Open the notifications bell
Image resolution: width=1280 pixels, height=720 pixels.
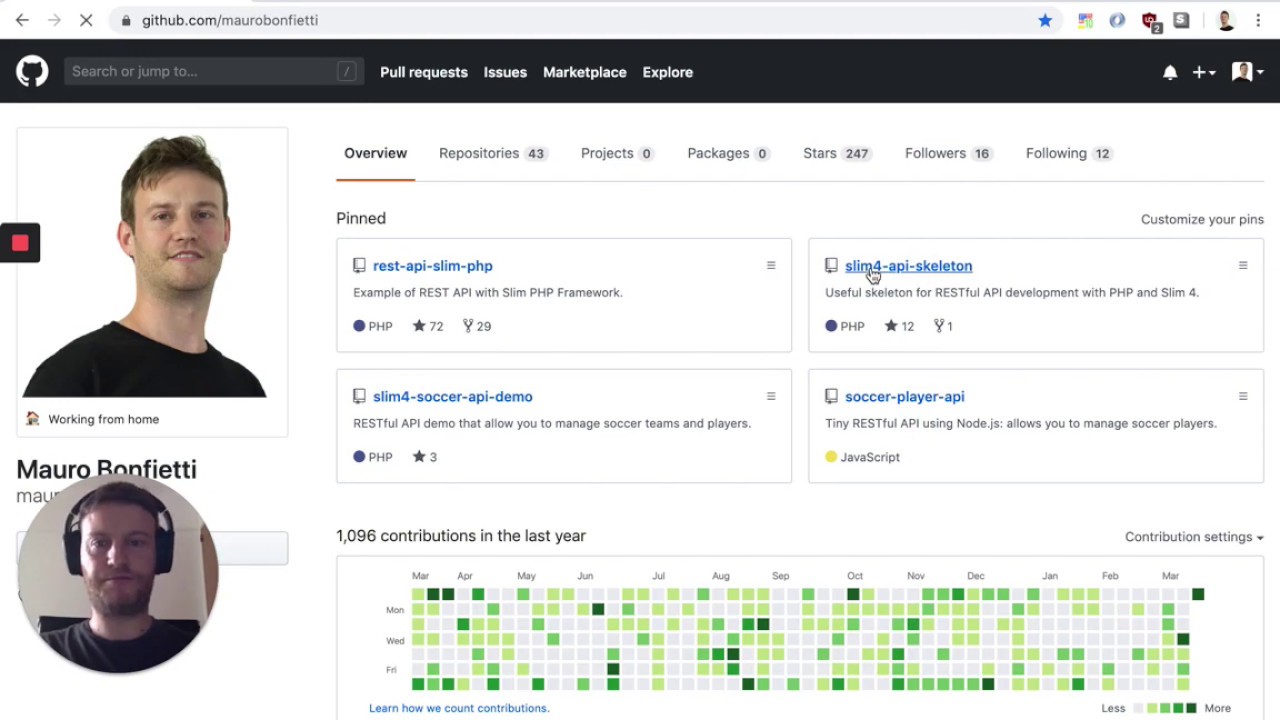coord(1170,72)
